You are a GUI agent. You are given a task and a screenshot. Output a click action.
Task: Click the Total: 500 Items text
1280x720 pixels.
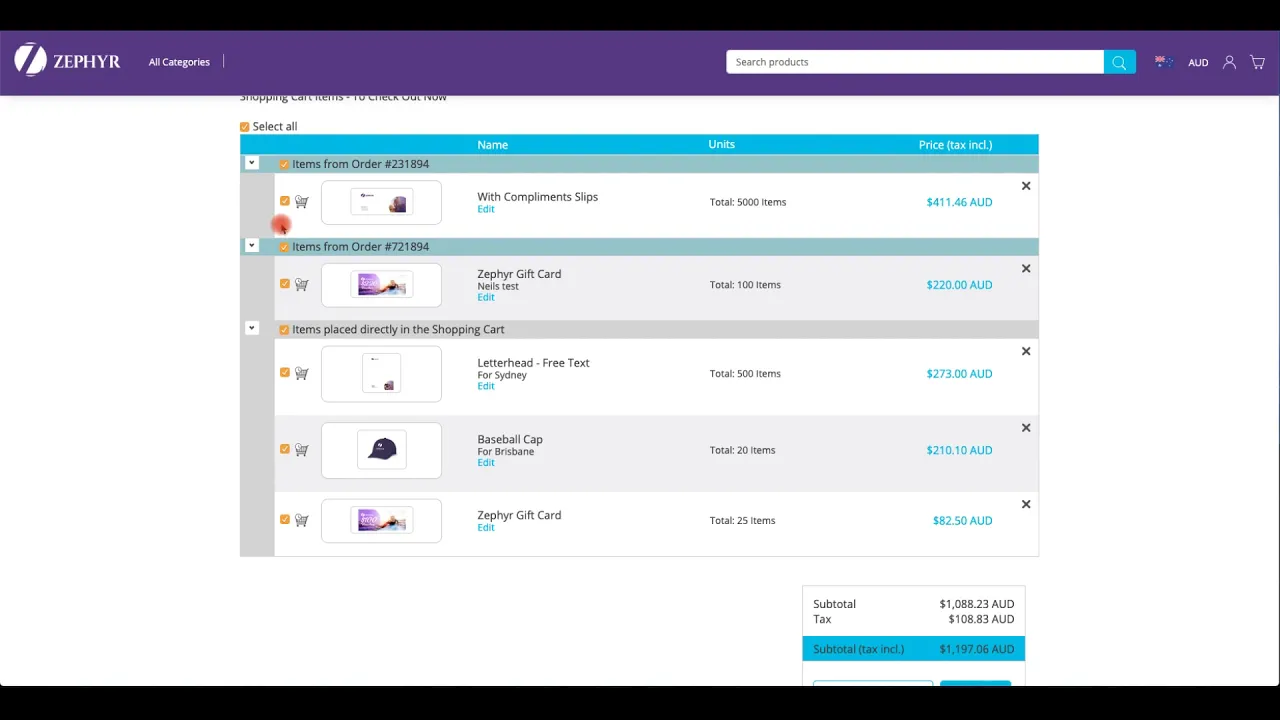tap(745, 374)
